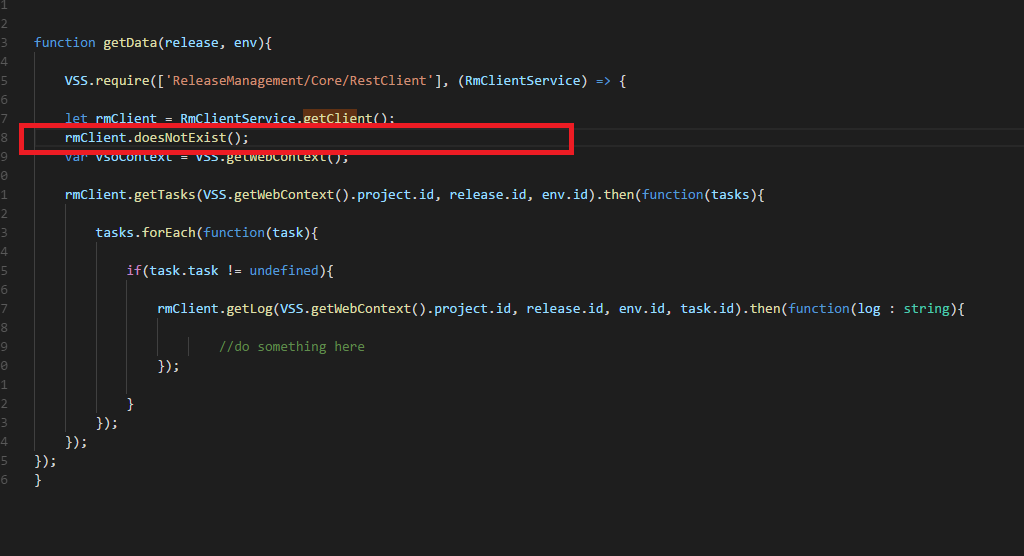Click the string type annotation
This screenshot has width=1024, height=556.
tap(926, 308)
